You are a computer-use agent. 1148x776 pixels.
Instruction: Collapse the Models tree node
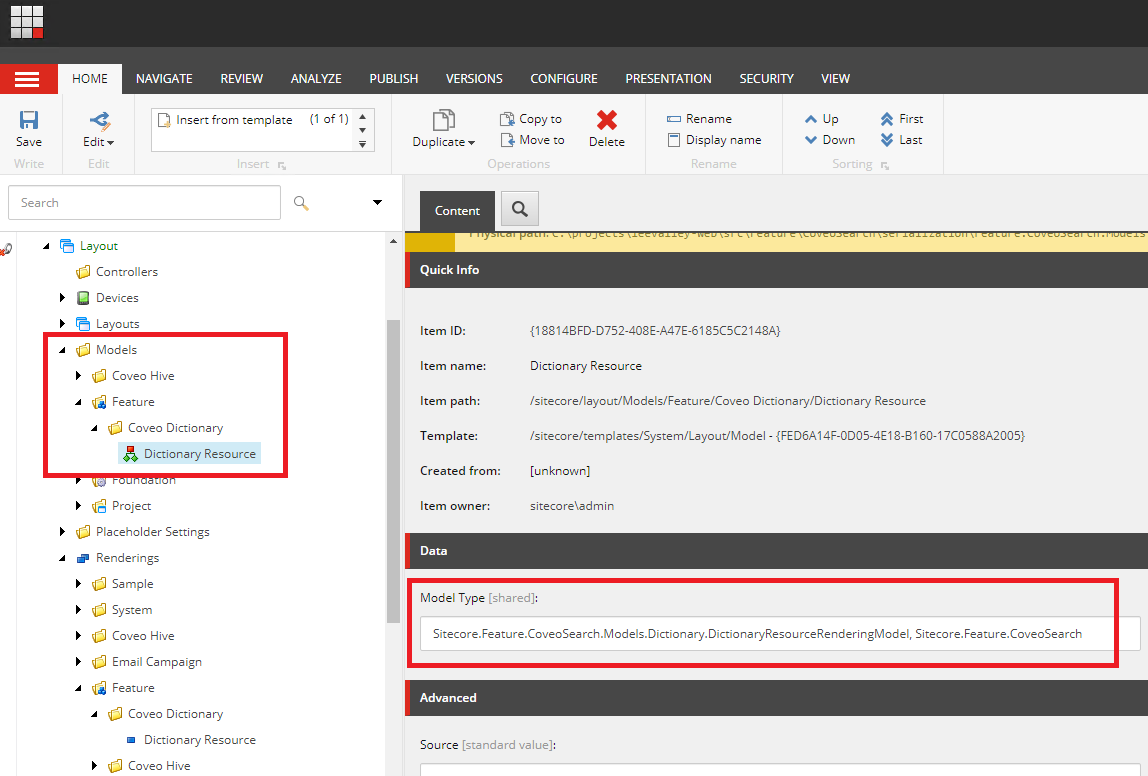tap(63, 350)
